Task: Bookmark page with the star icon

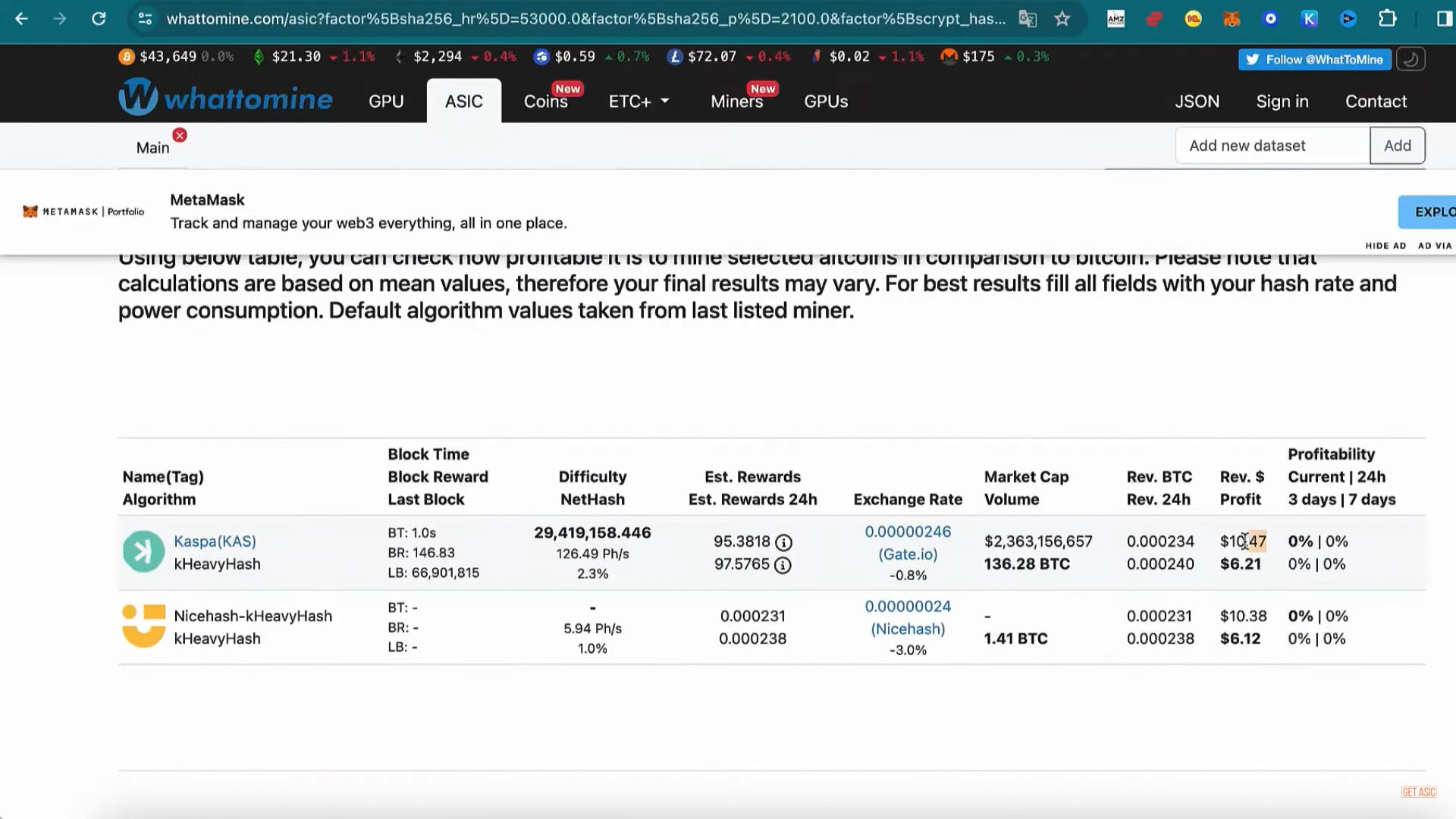Action: (1062, 19)
